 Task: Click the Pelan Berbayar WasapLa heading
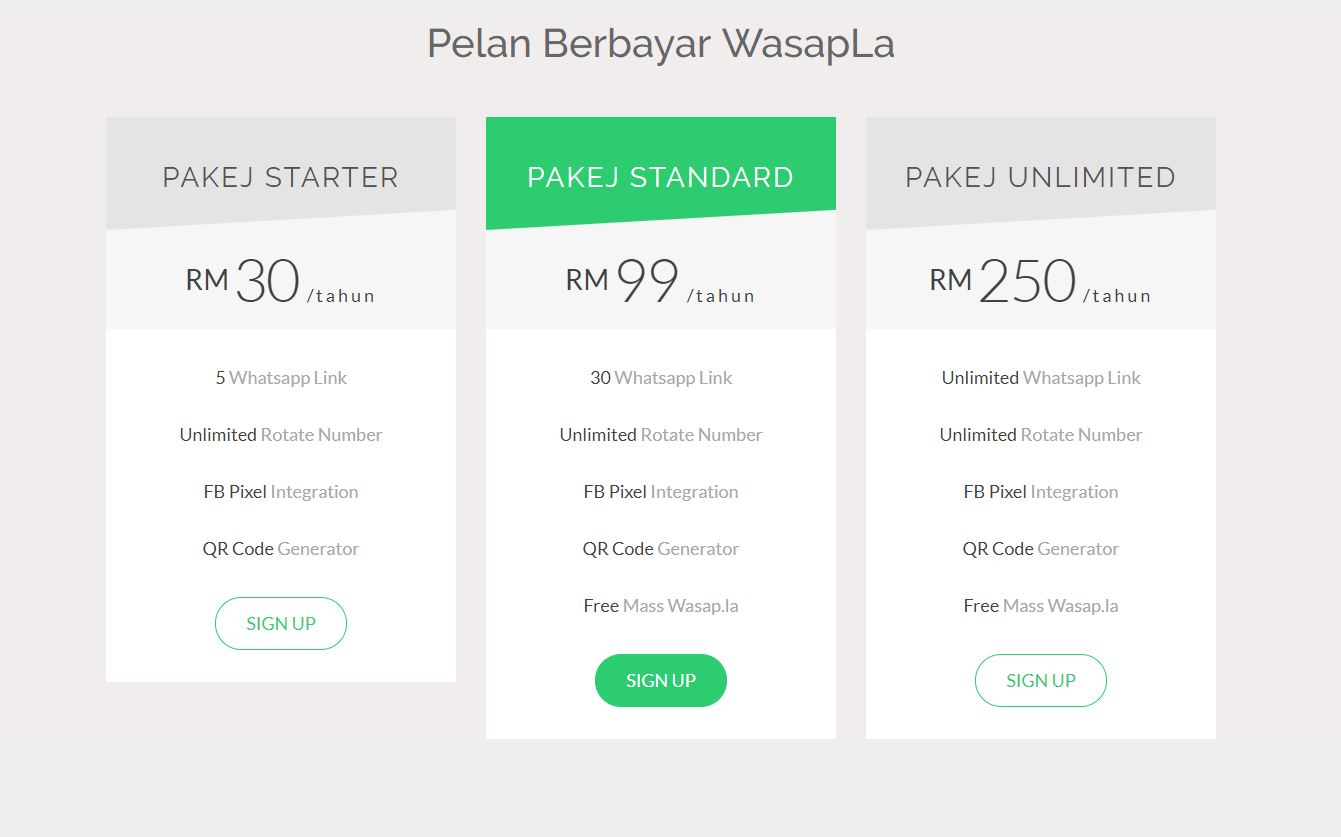661,43
